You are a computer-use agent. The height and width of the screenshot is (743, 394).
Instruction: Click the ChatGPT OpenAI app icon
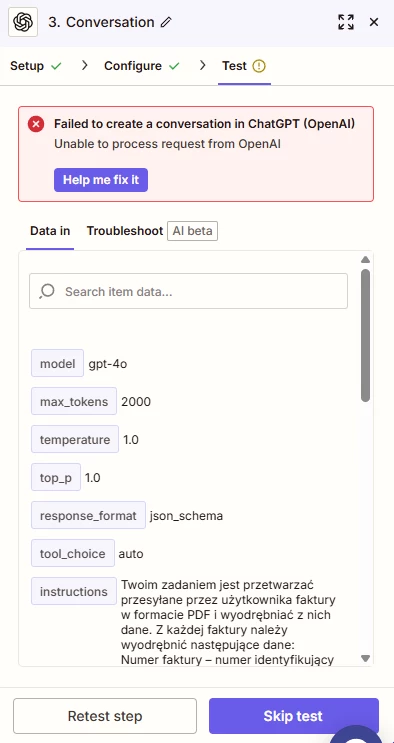point(23,22)
